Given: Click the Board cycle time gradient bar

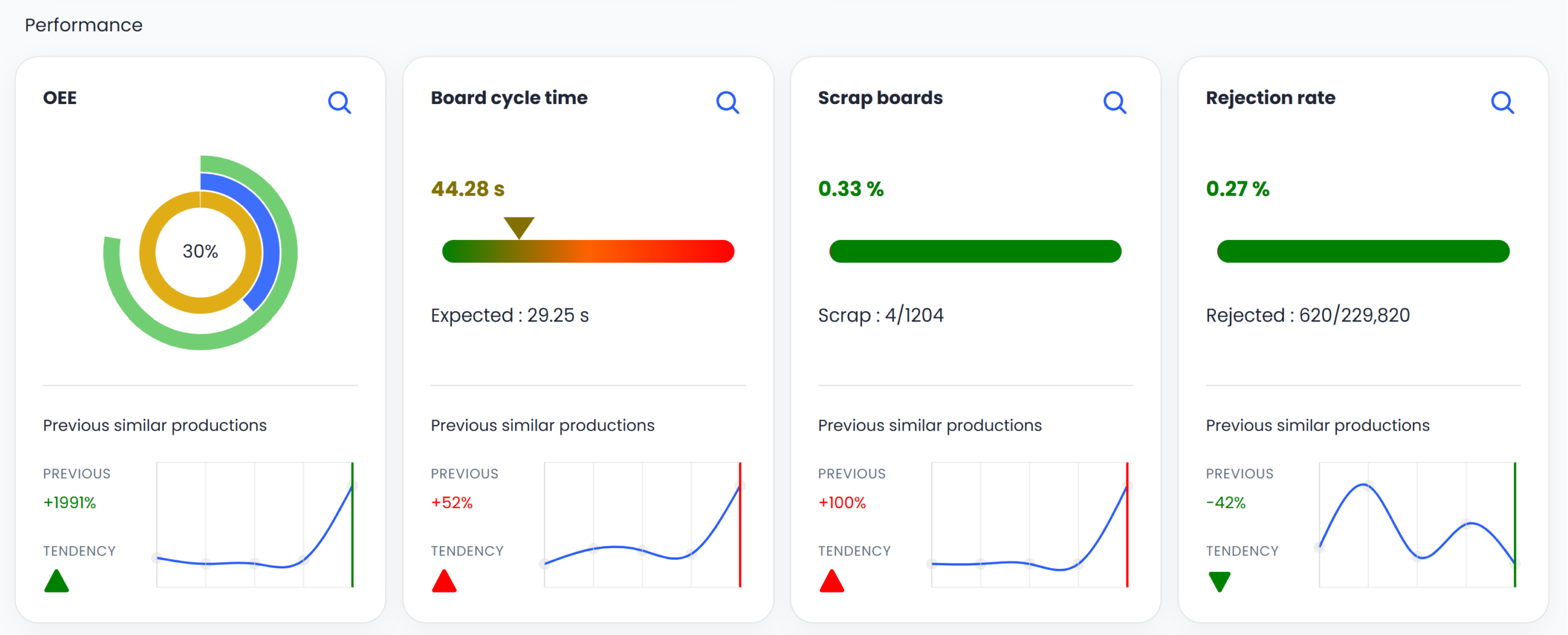Looking at the screenshot, I should 588,252.
